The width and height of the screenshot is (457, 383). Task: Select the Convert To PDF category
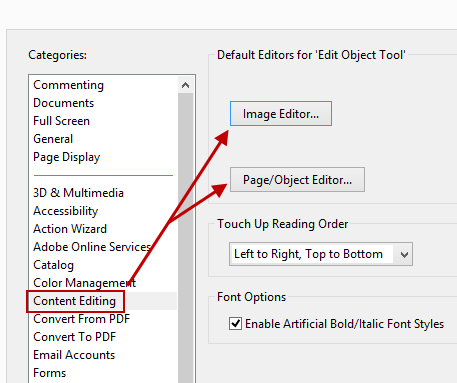(75, 337)
